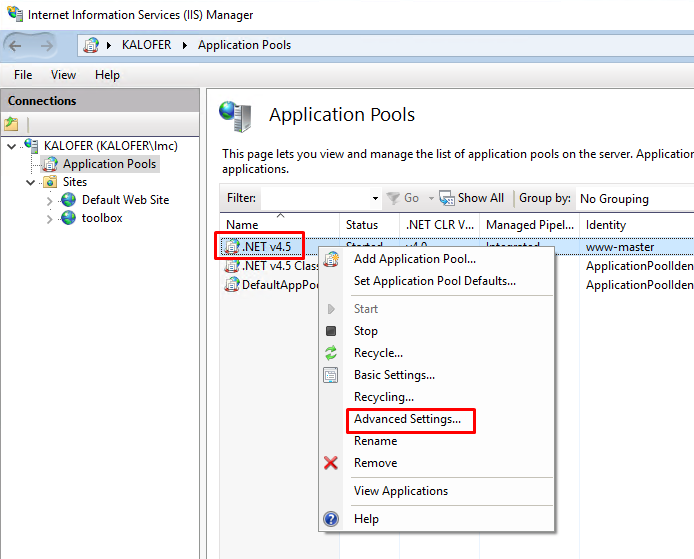Click the Sites folder icon

pyautogui.click(x=50, y=182)
